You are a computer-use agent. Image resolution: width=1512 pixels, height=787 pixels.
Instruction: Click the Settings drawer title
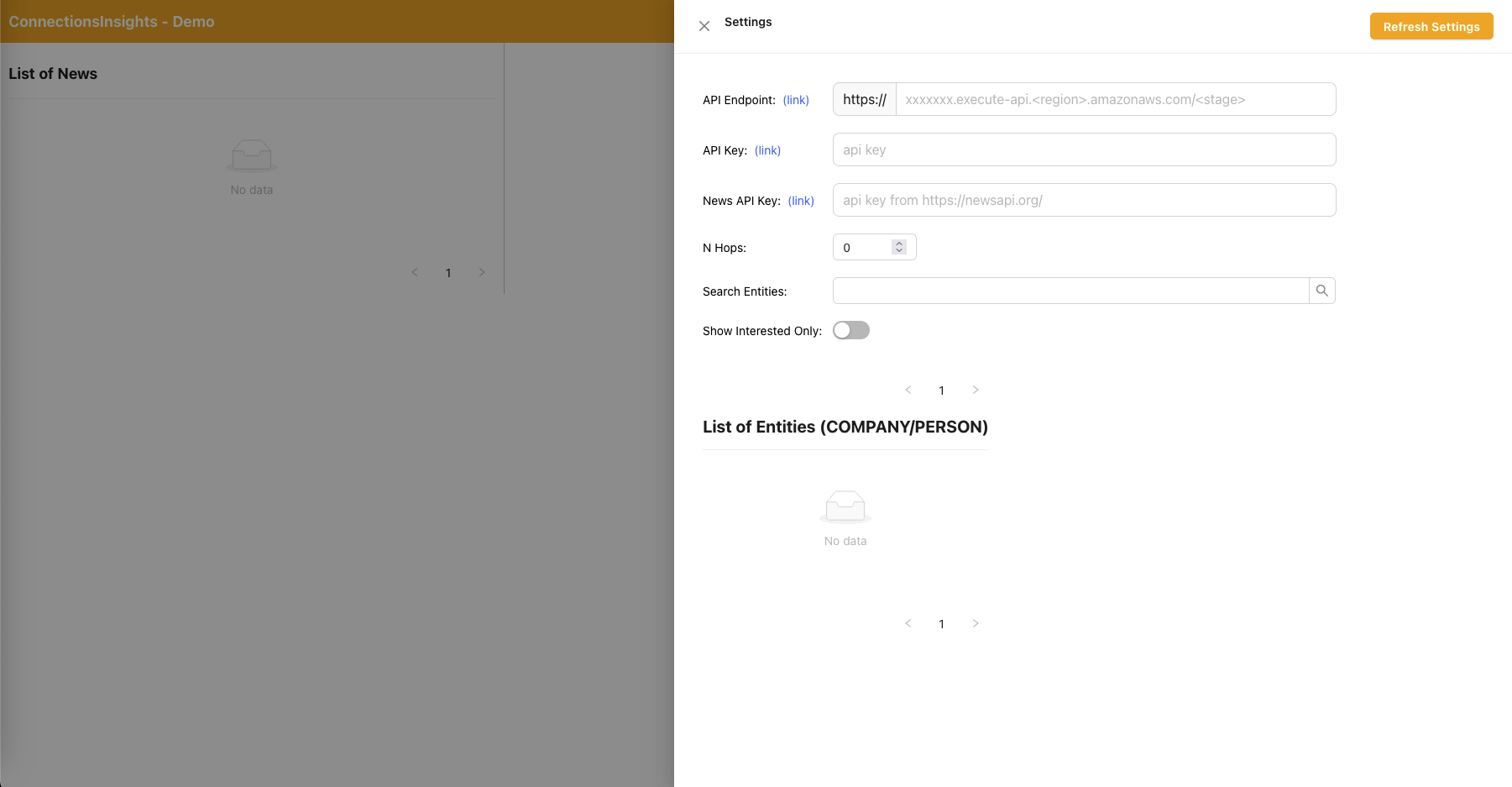(x=748, y=22)
